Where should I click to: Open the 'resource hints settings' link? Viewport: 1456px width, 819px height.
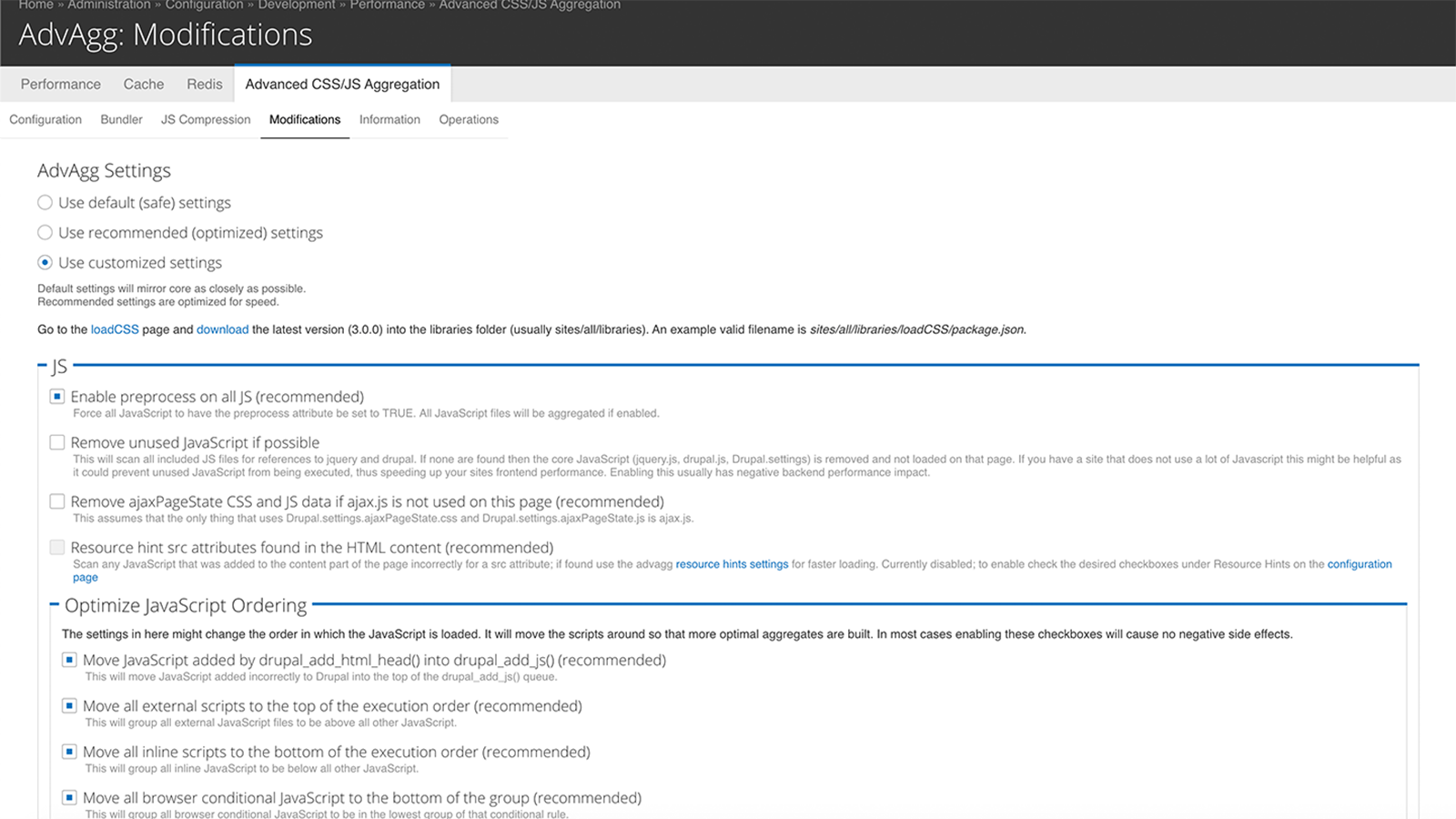[x=732, y=564]
